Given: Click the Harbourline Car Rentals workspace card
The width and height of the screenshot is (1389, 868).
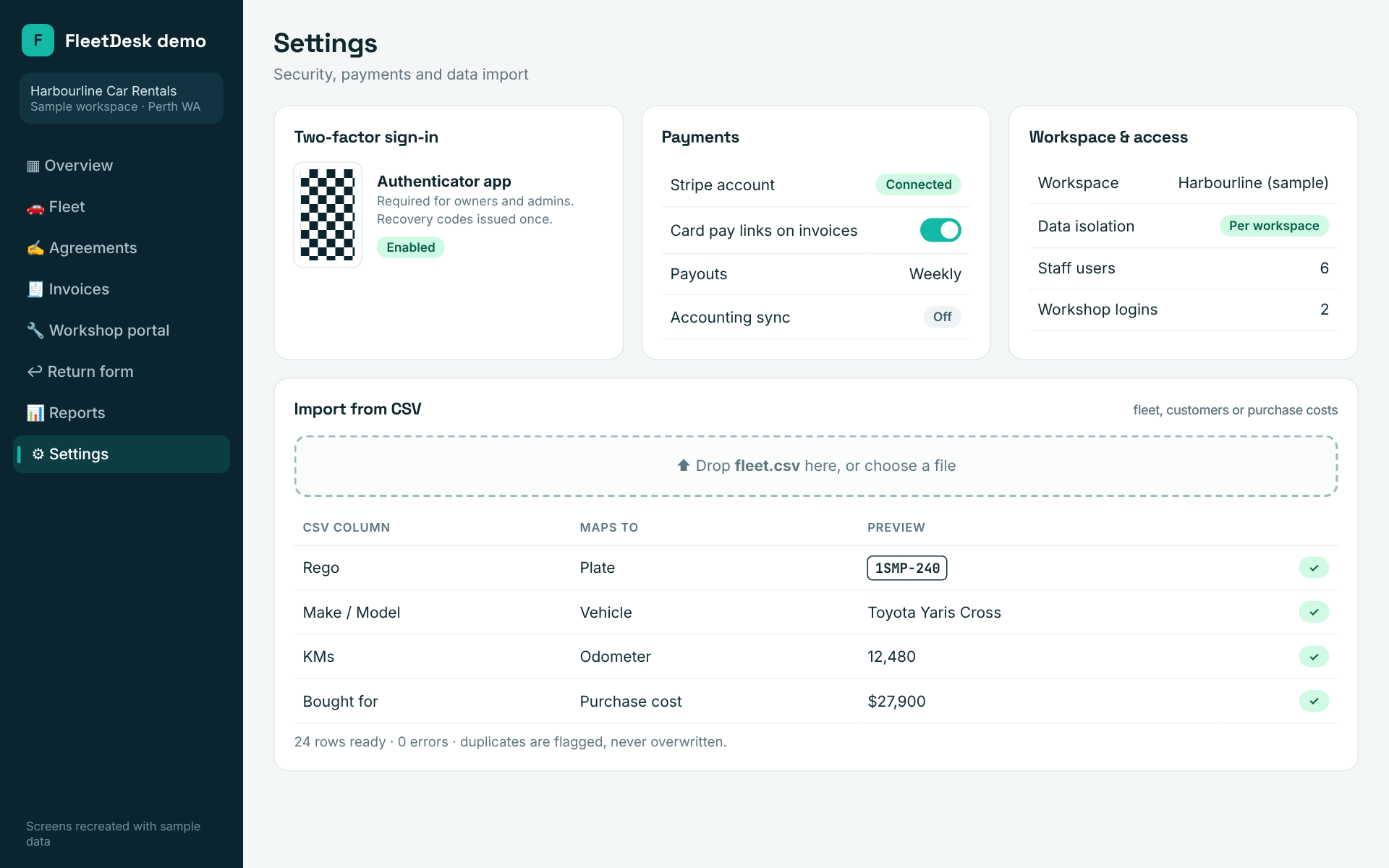Looking at the screenshot, I should click(122, 98).
